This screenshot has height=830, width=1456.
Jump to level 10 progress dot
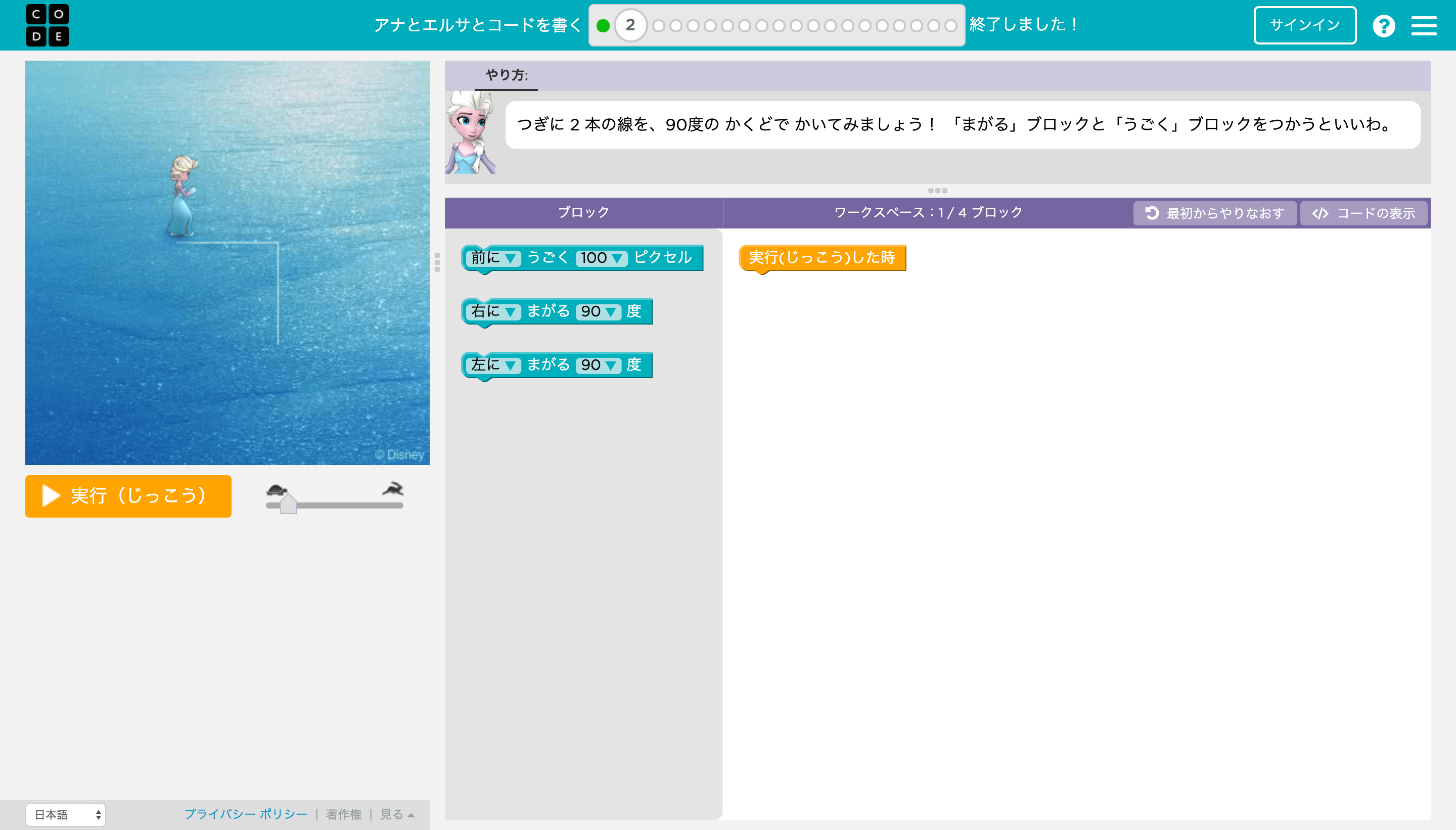[x=779, y=26]
